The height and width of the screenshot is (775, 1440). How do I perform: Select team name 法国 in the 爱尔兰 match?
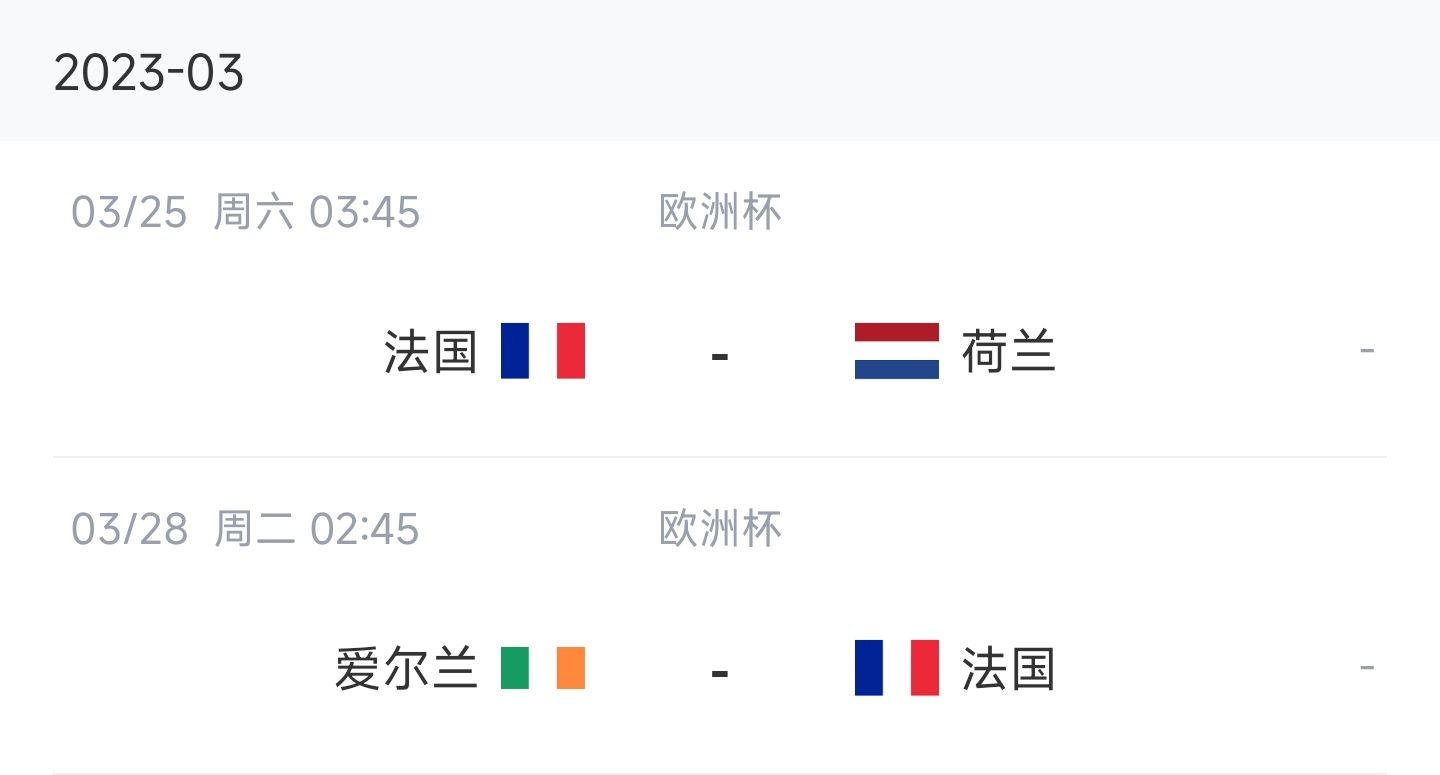pyautogui.click(x=1008, y=669)
